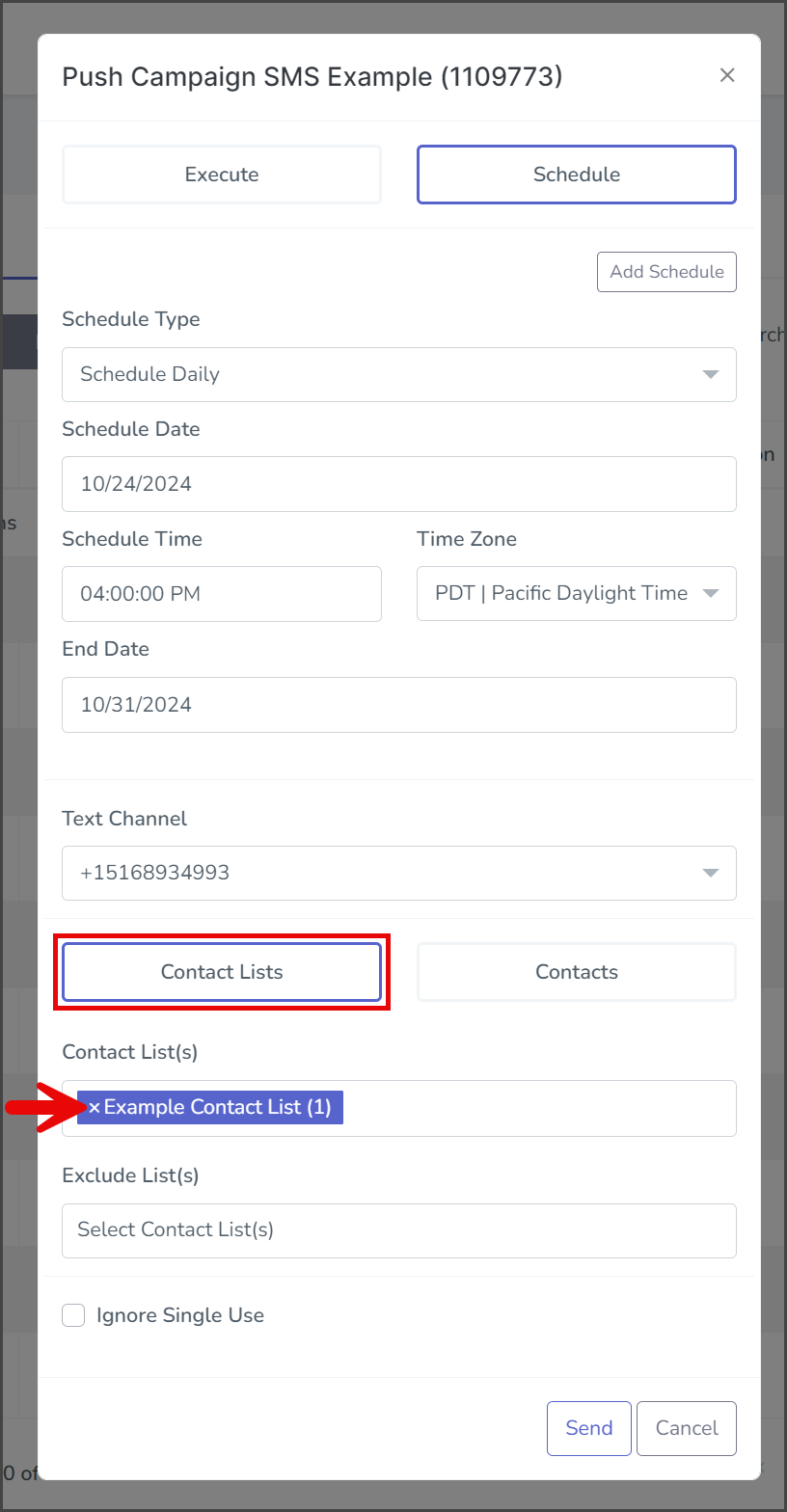Expand the Time Zone dropdown
The width and height of the screenshot is (787, 1512).
577,593
